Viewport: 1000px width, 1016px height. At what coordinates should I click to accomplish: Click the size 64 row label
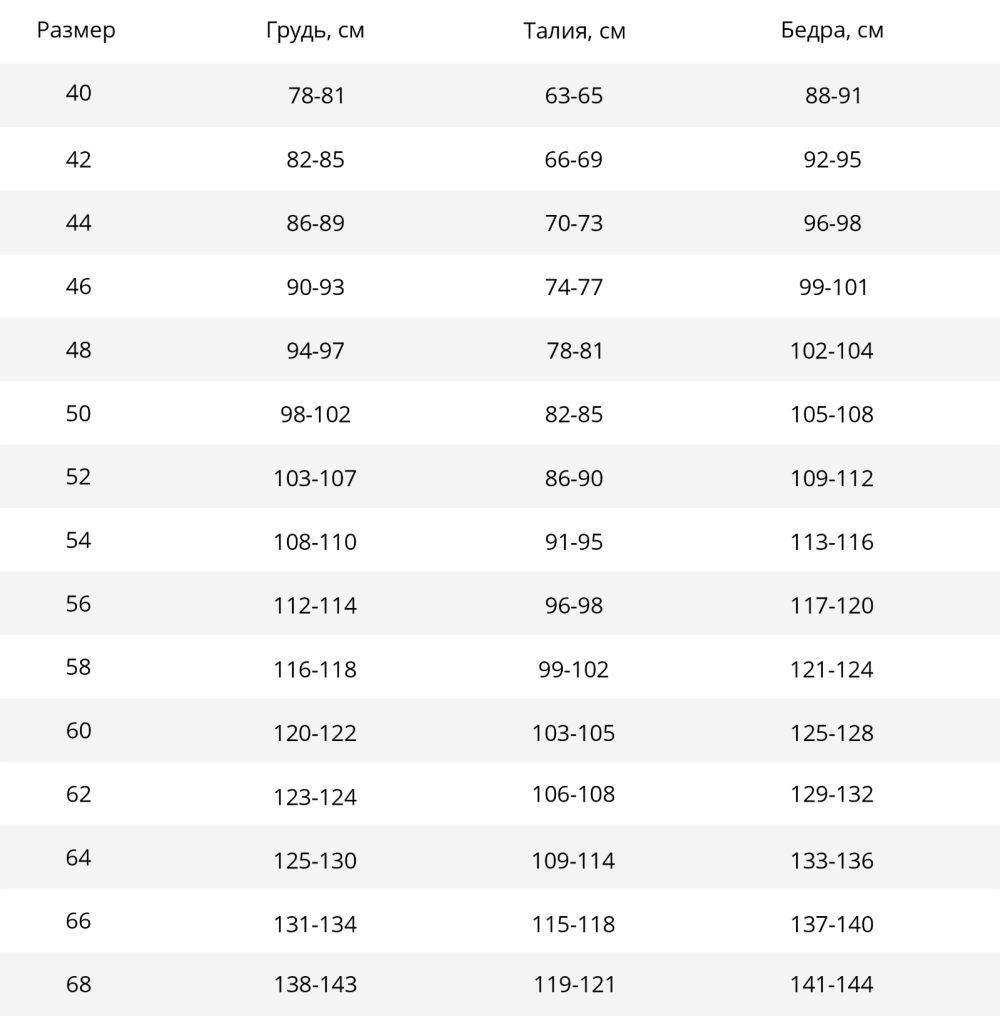point(78,859)
